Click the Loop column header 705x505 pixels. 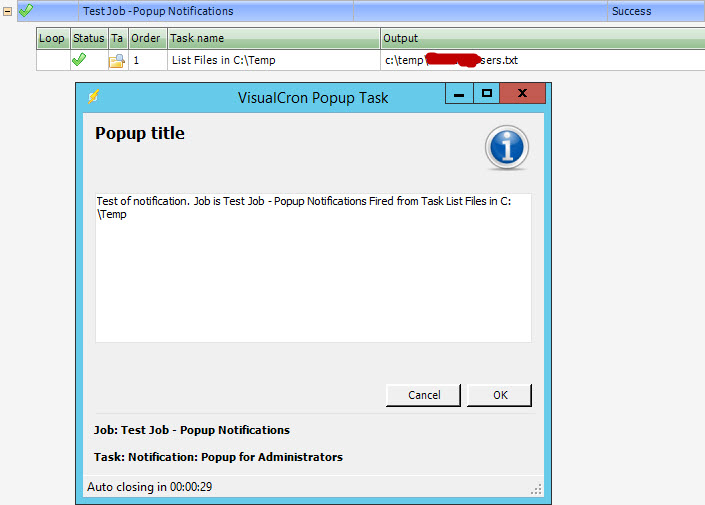pyautogui.click(x=52, y=38)
